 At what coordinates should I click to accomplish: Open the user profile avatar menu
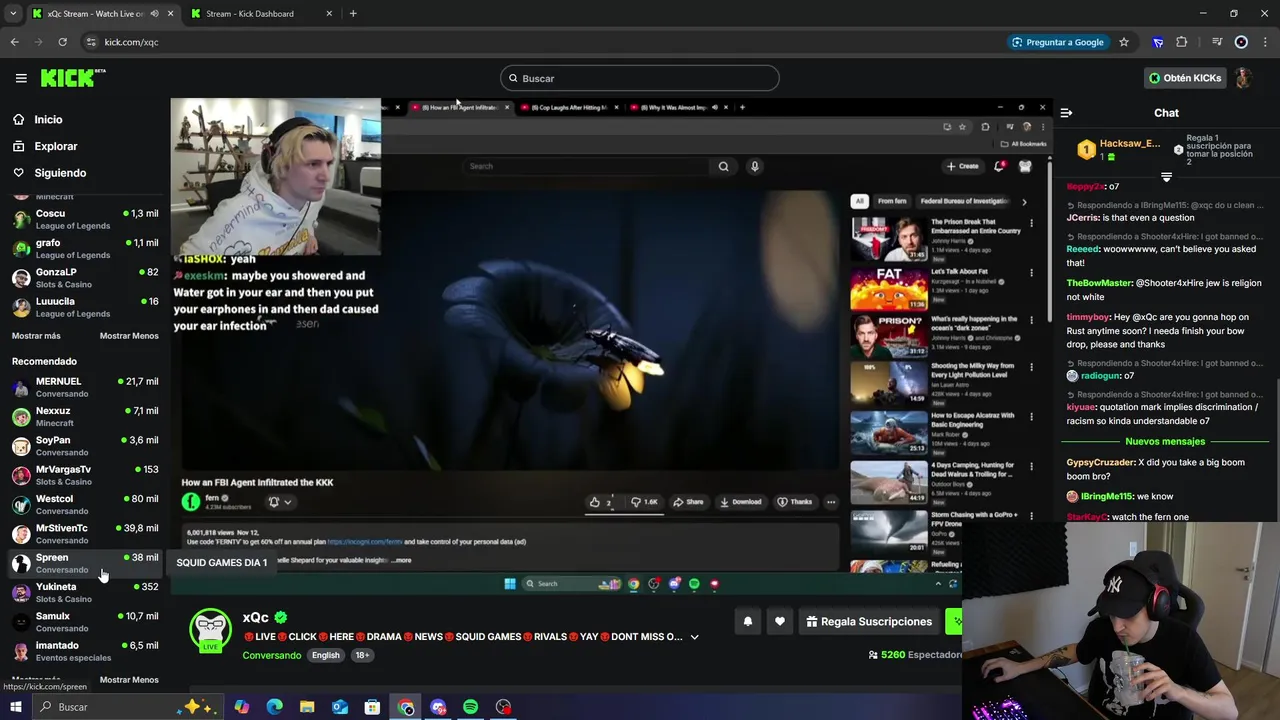point(1243,78)
